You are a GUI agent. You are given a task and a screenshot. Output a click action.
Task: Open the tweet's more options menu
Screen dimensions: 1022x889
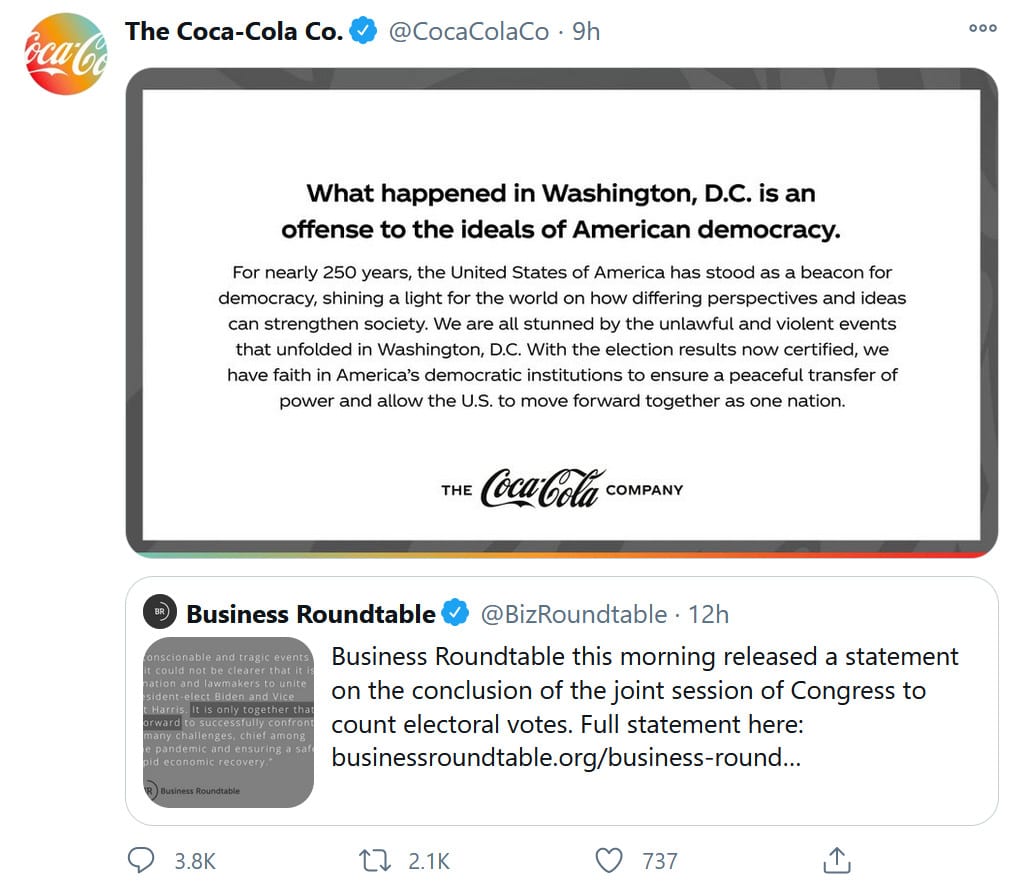click(983, 28)
